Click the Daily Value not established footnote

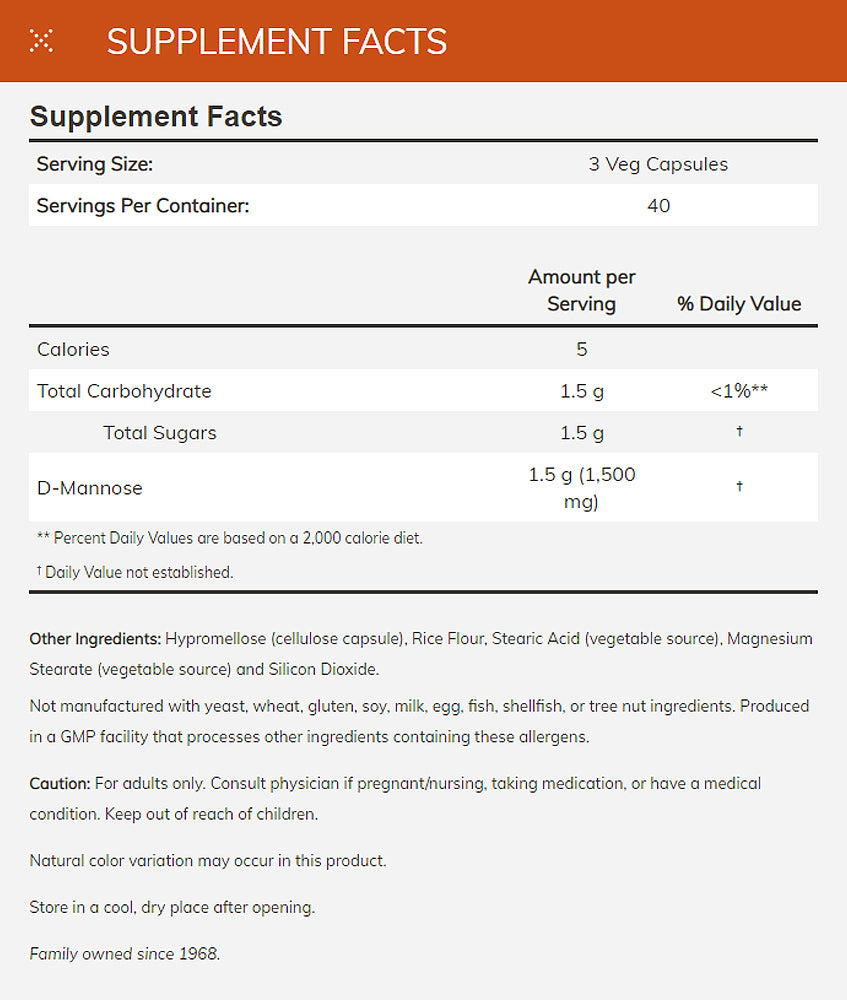click(136, 573)
